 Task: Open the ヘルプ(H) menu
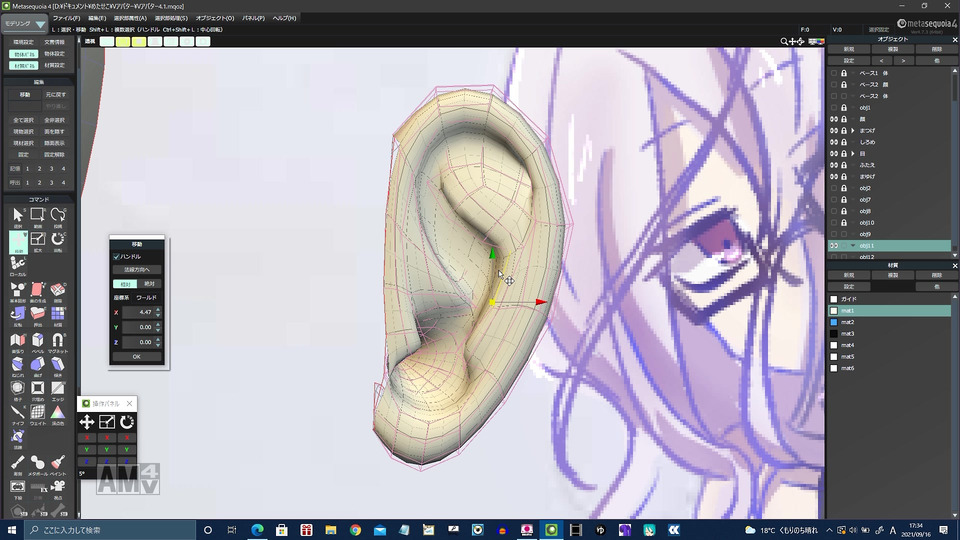[x=284, y=18]
